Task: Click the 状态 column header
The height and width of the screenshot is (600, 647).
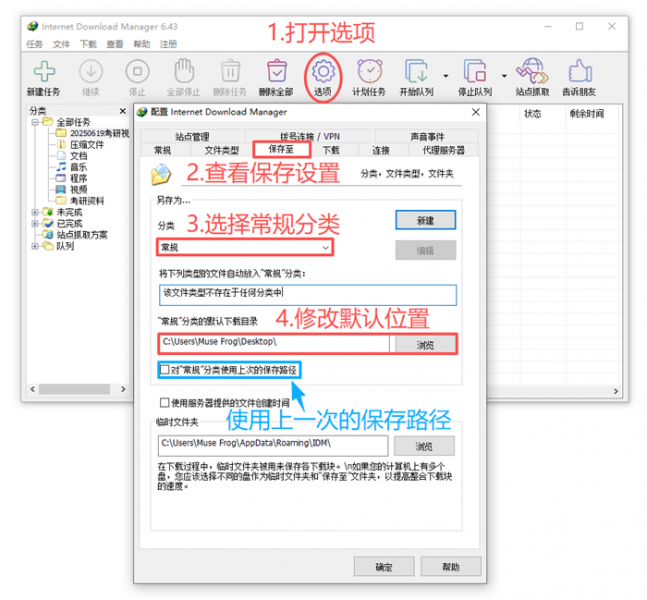Action: pos(532,113)
